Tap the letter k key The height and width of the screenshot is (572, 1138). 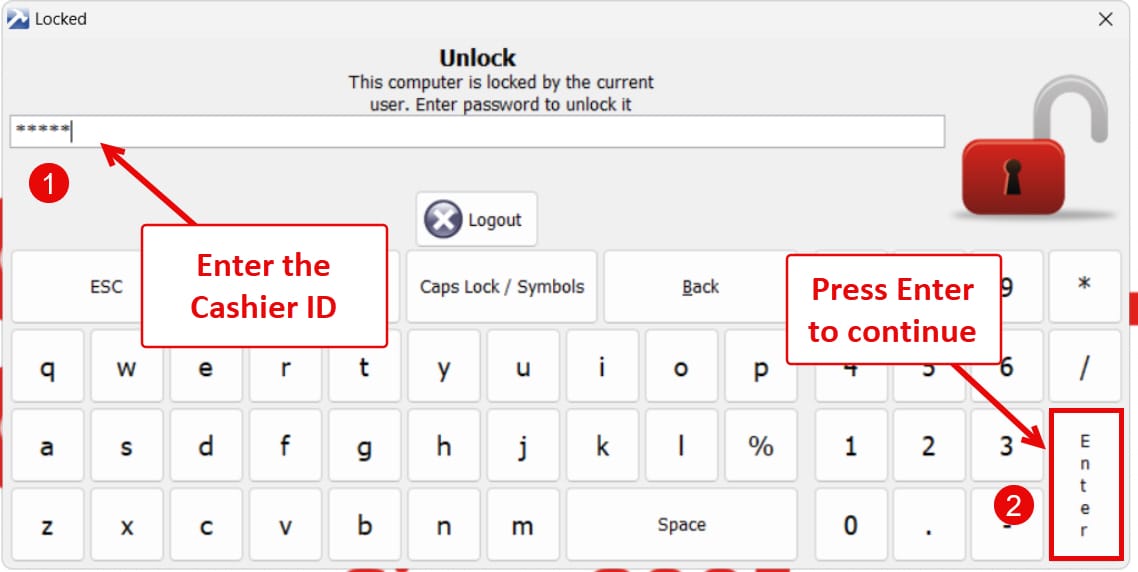click(602, 446)
